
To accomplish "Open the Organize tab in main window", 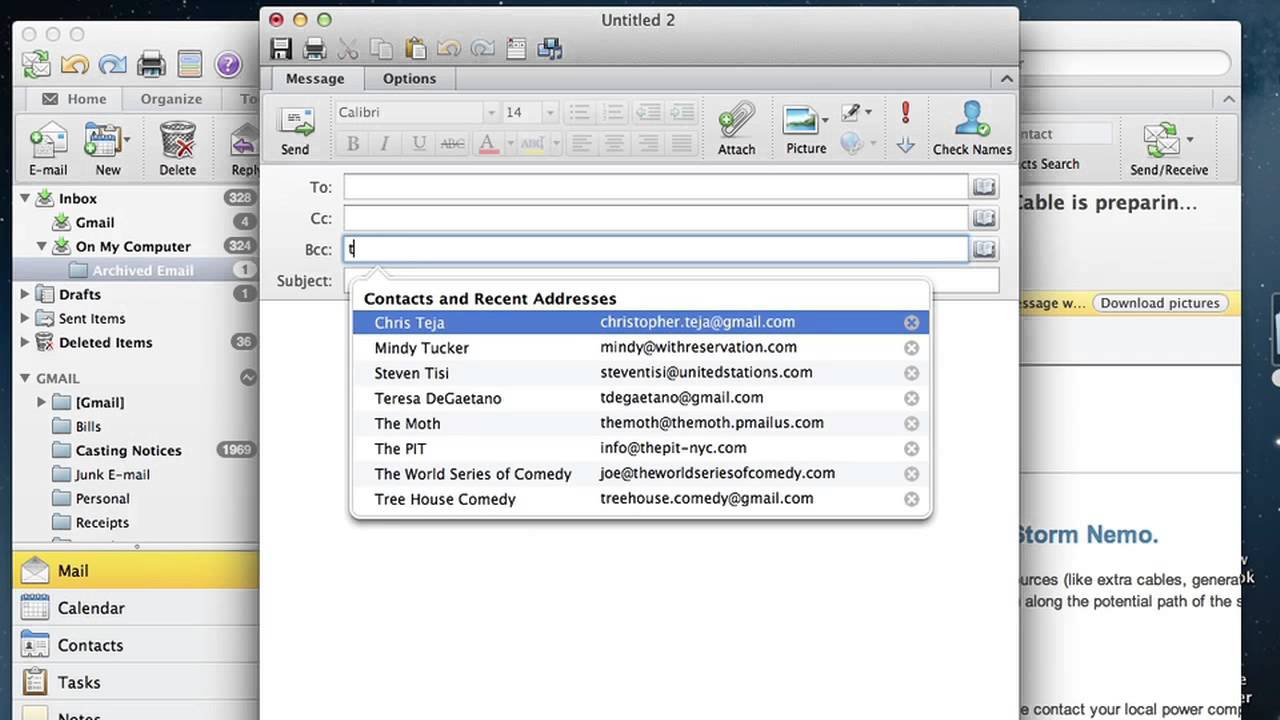I will [x=171, y=99].
